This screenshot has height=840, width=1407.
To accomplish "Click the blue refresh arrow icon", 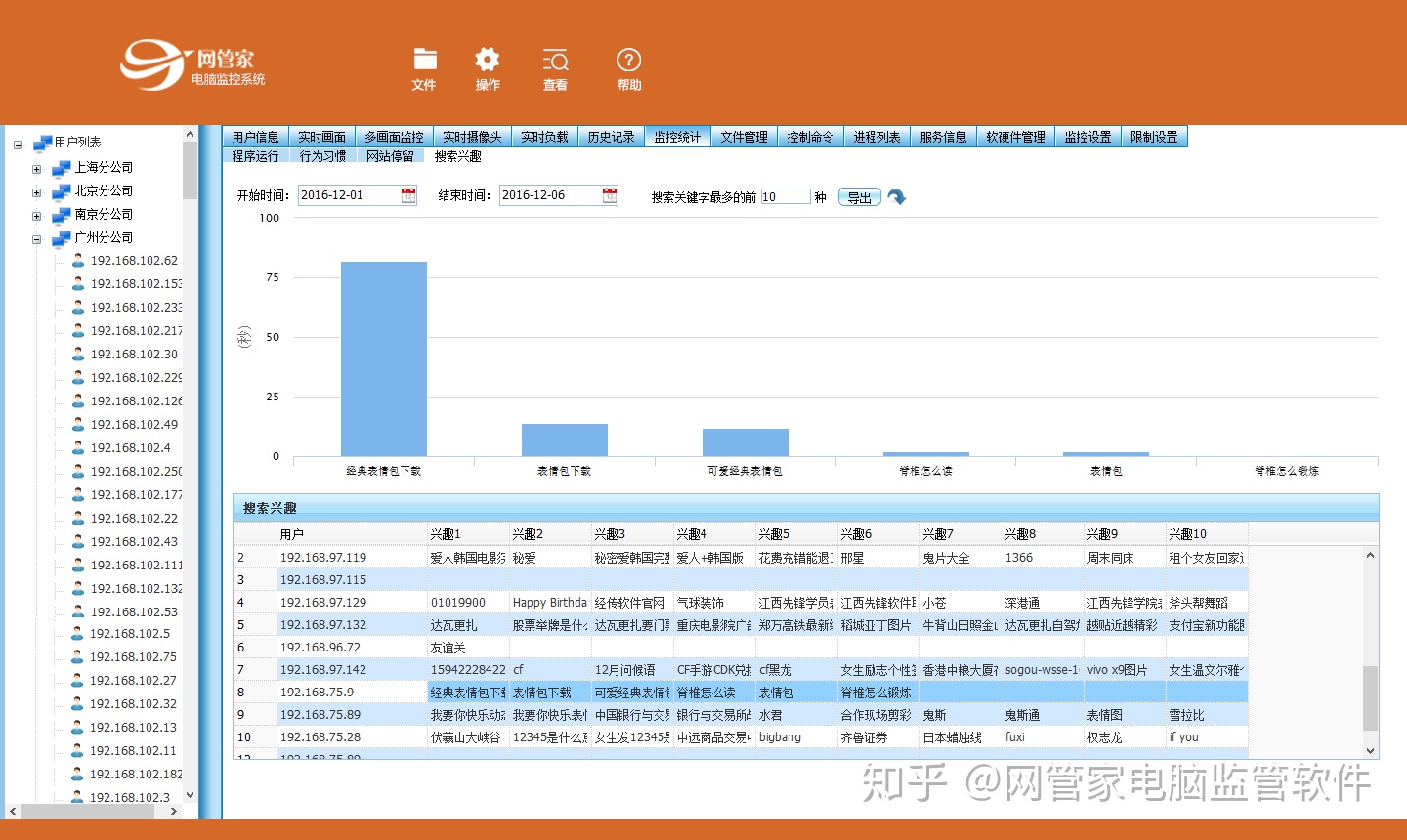I will [x=896, y=197].
